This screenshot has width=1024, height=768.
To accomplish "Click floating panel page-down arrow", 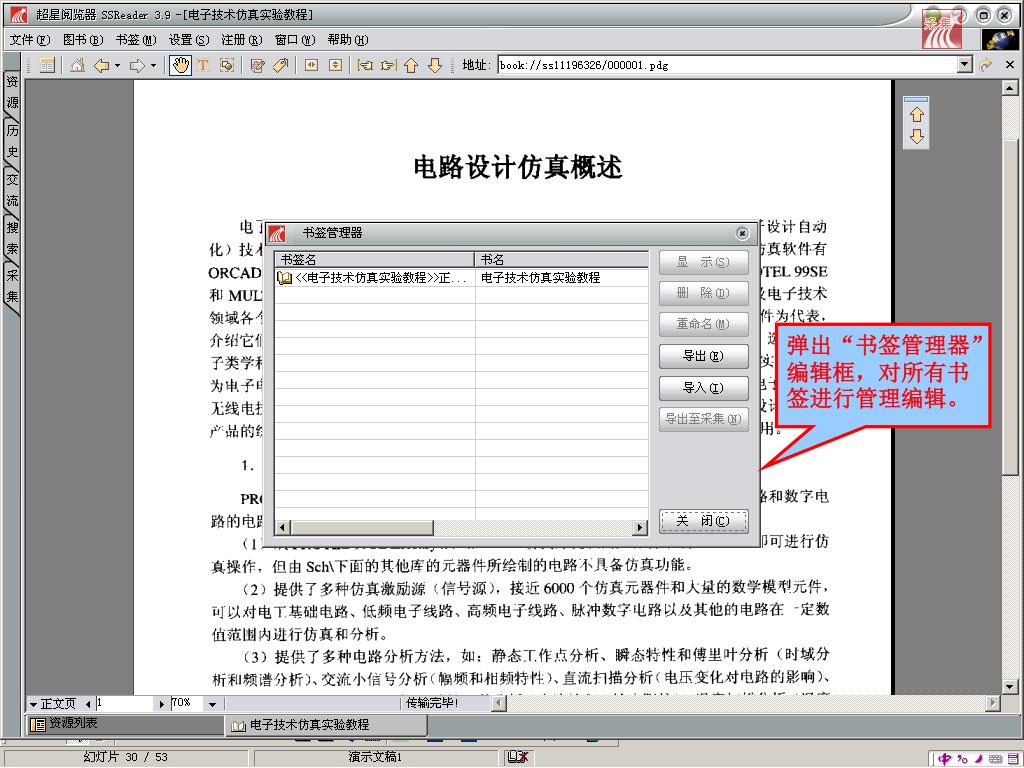I will tap(917, 136).
